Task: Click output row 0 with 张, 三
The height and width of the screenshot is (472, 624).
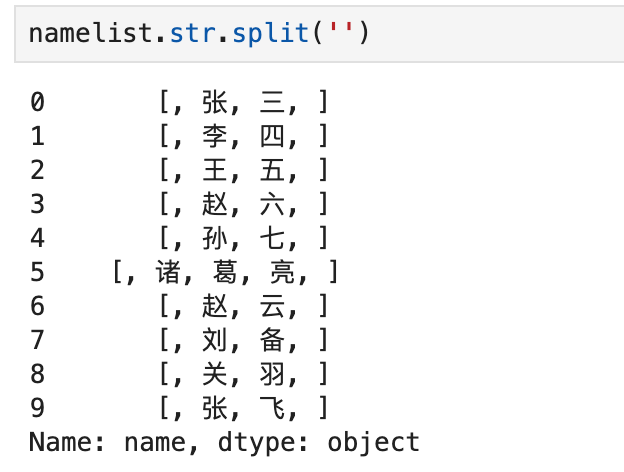Action: pos(179,102)
